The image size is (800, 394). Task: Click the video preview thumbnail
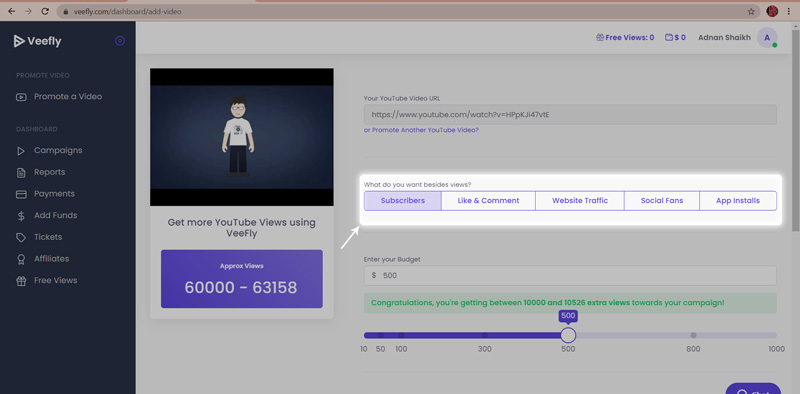[x=242, y=137]
